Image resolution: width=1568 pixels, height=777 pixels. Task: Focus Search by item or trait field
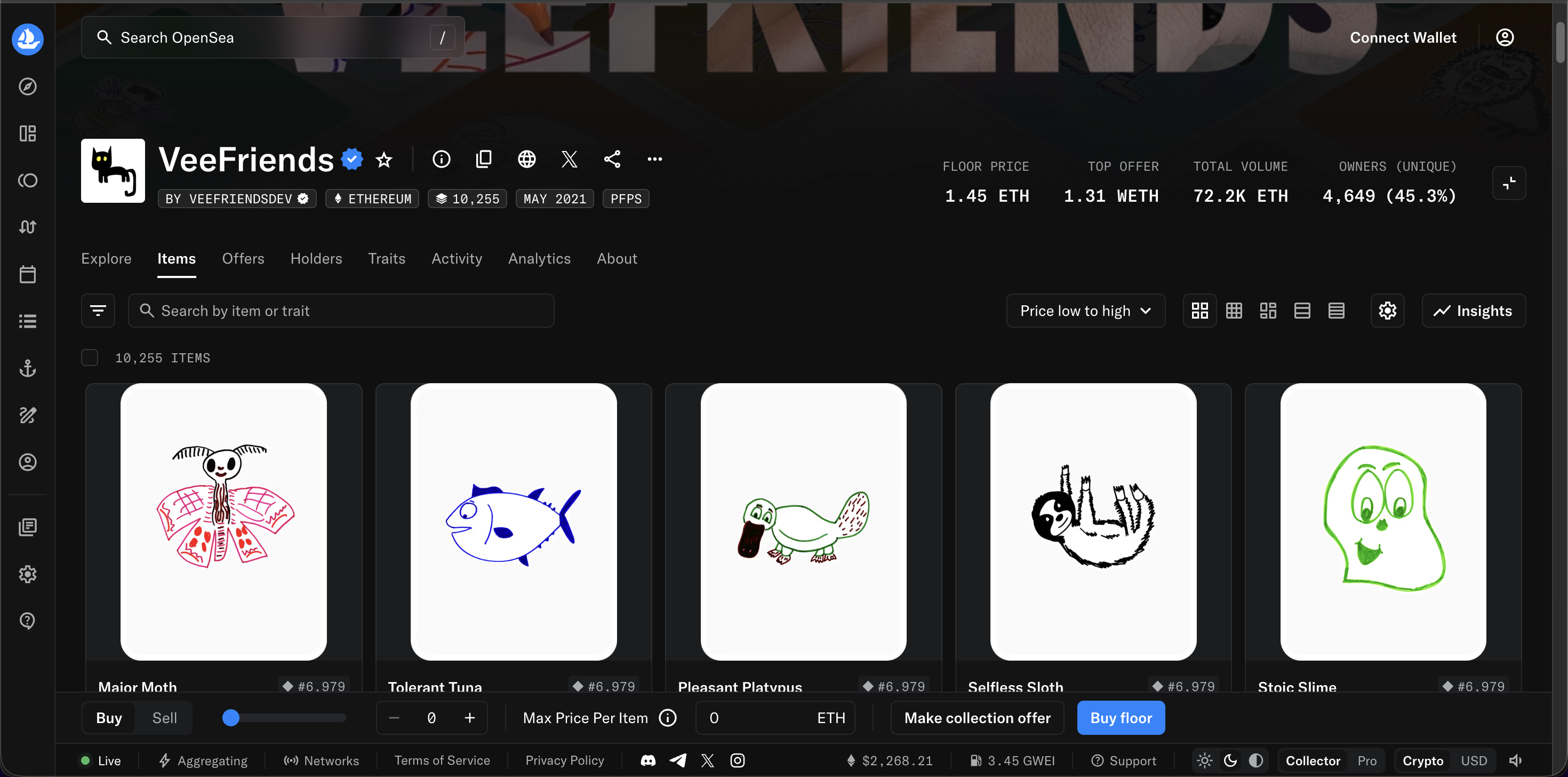pyautogui.click(x=341, y=311)
